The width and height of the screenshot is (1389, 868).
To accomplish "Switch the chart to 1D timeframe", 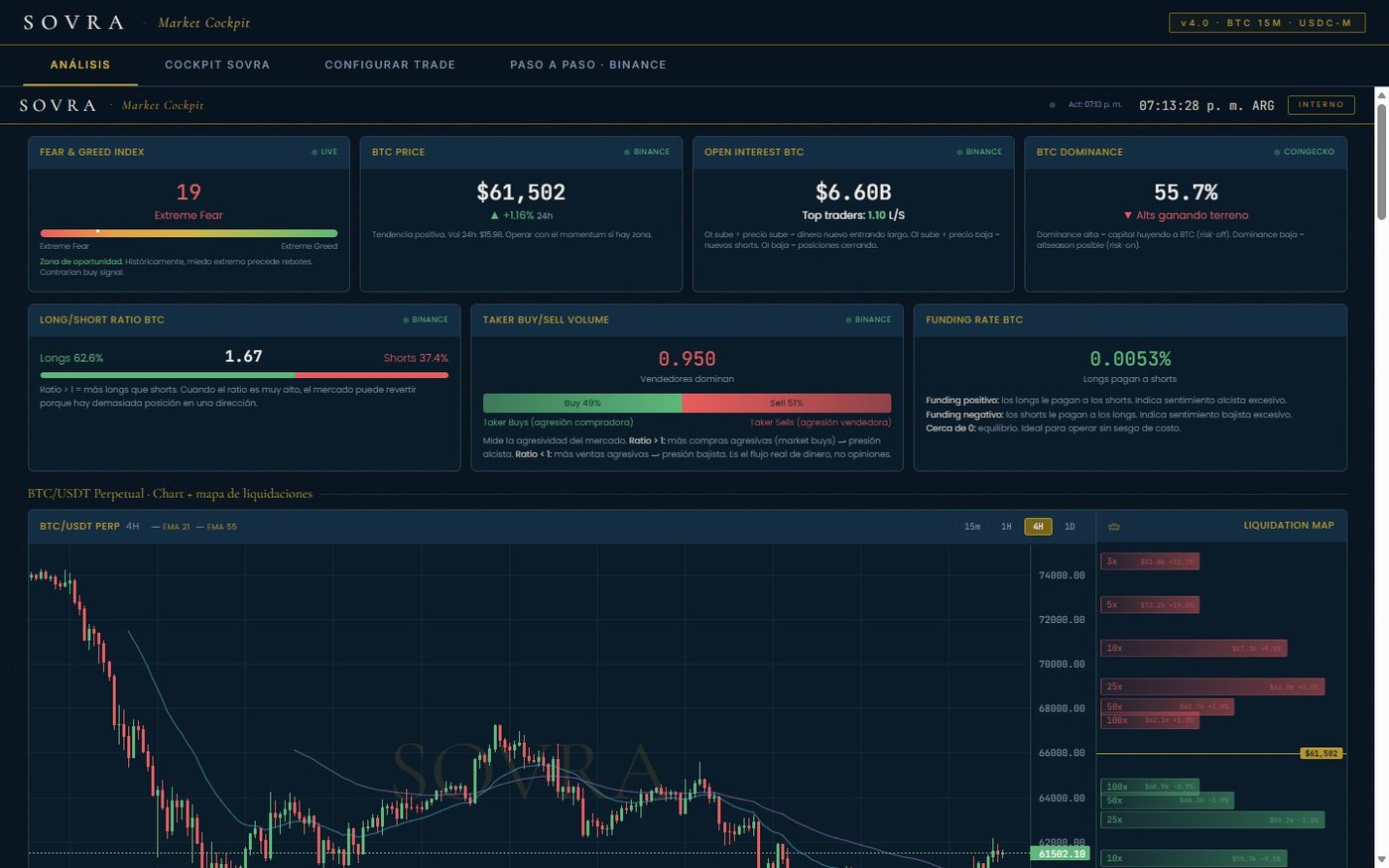I will [1070, 527].
